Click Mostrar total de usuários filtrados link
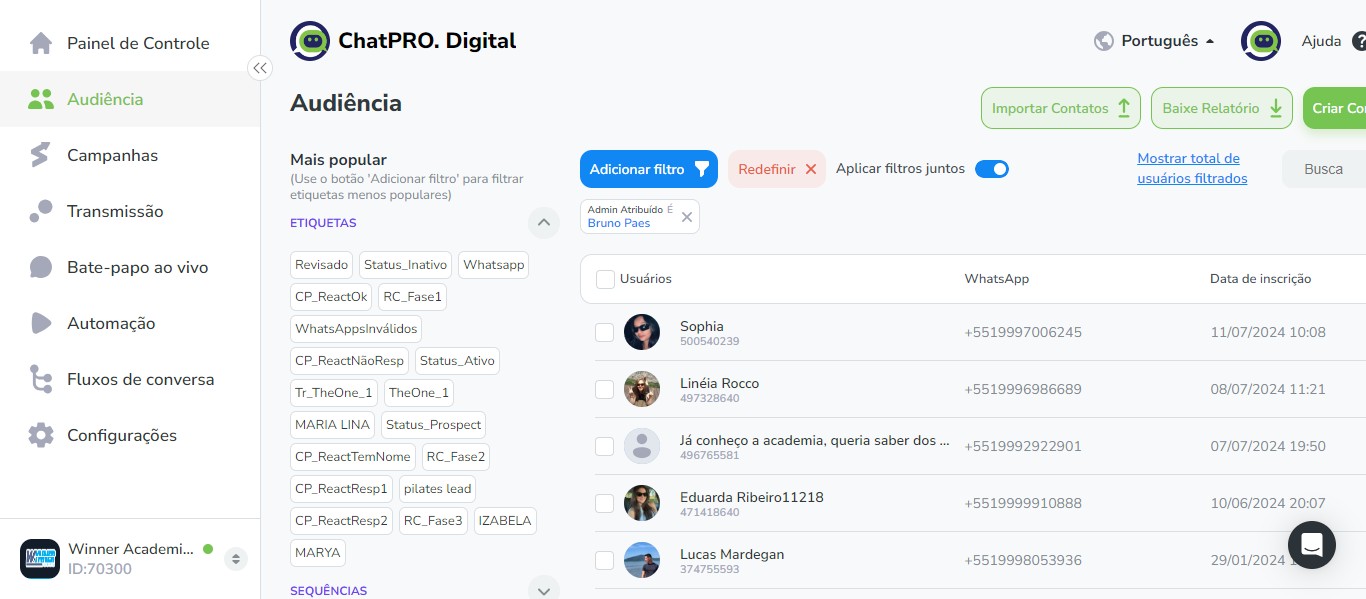This screenshot has height=599, width=1366. coord(1192,168)
